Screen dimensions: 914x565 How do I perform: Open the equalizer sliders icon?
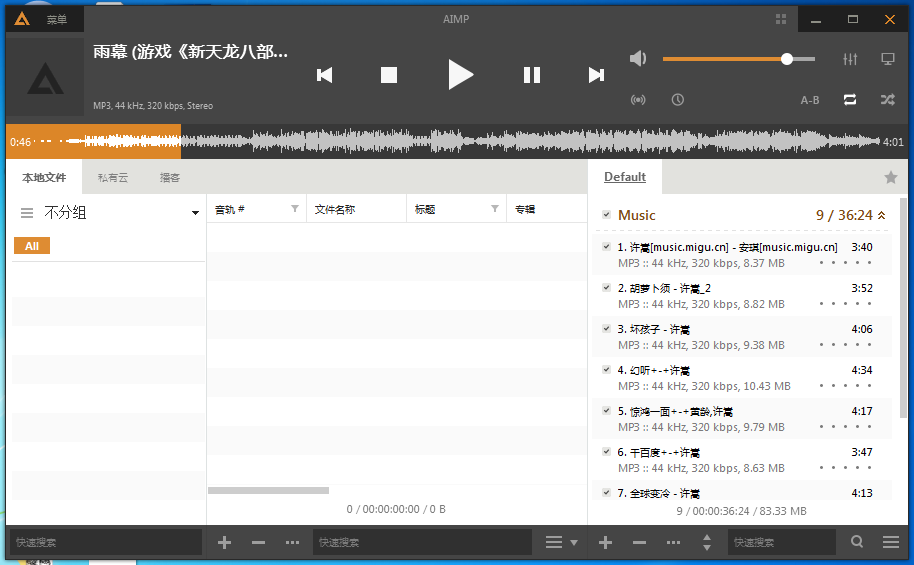click(850, 59)
